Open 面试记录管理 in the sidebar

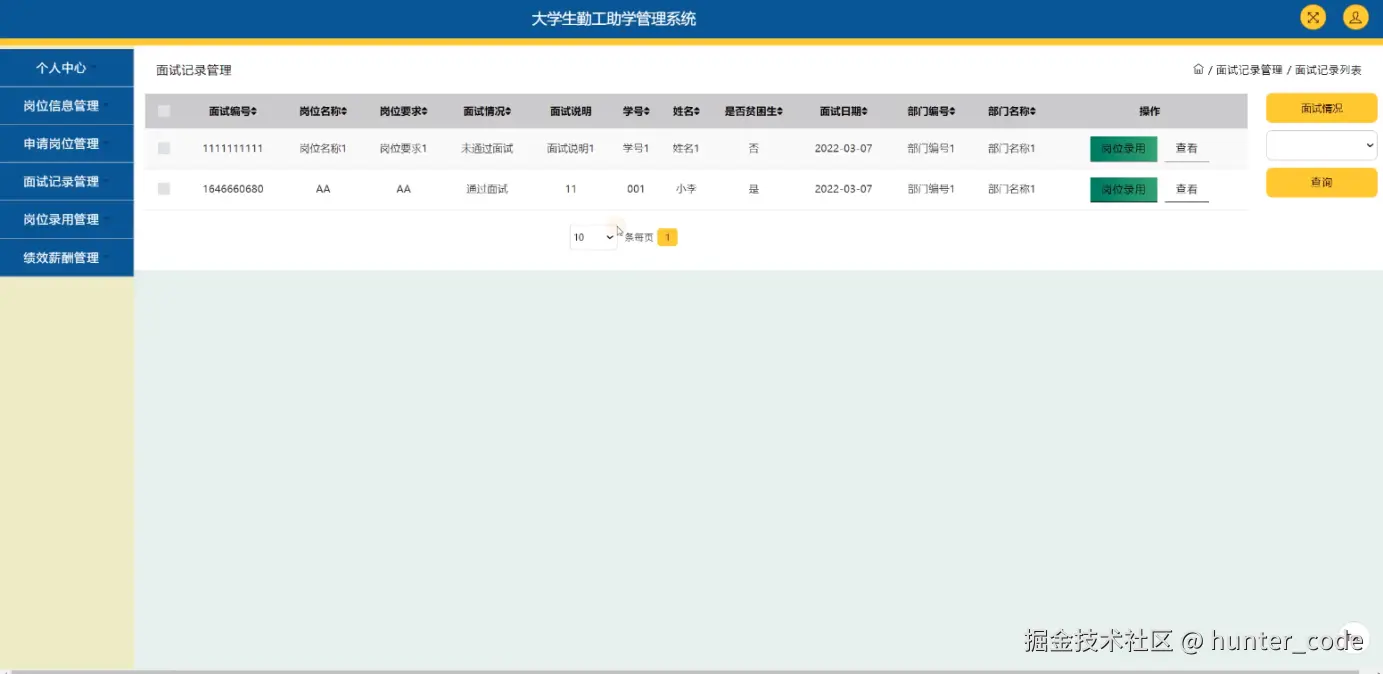point(66,182)
